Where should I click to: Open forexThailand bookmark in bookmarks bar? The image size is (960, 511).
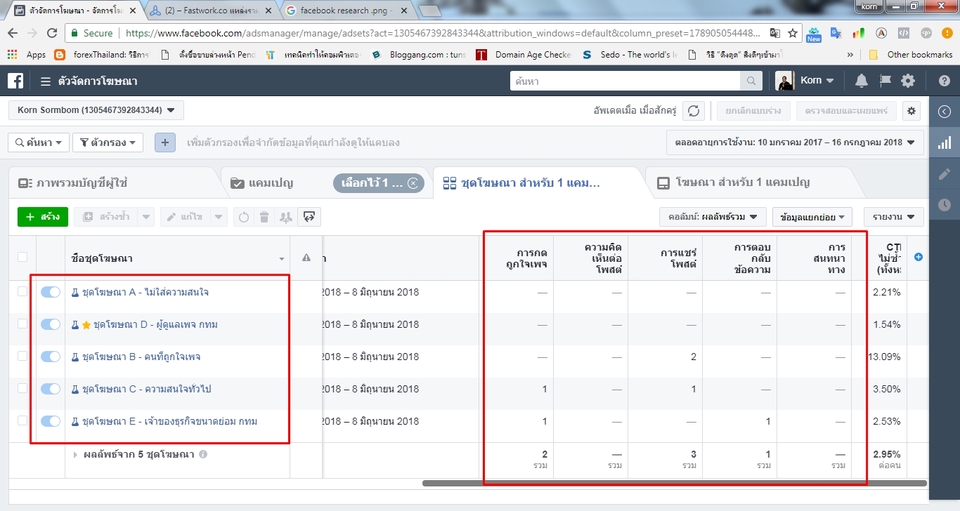pyautogui.click(x=102, y=54)
